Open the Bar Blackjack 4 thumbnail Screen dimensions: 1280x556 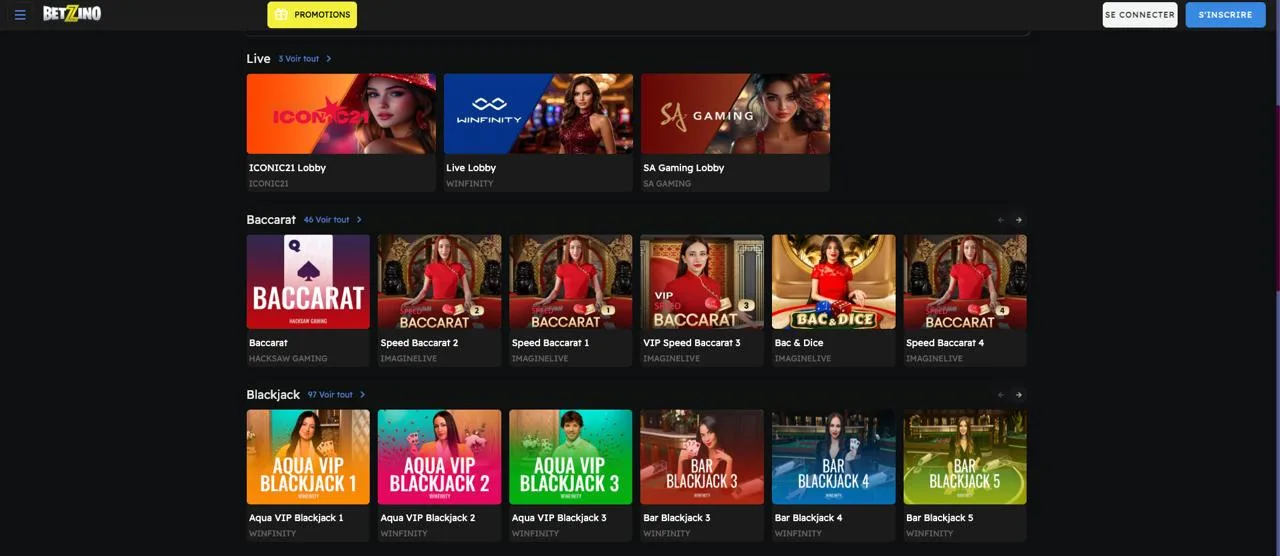coord(834,457)
